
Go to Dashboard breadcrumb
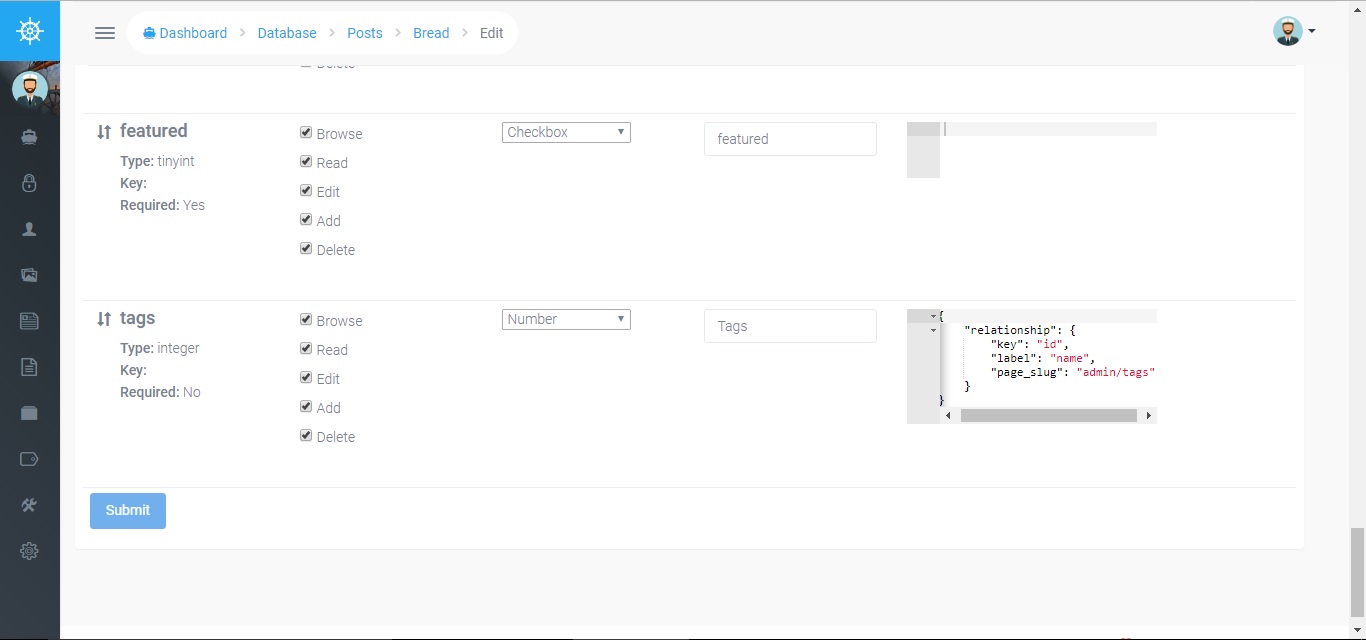pyautogui.click(x=185, y=33)
